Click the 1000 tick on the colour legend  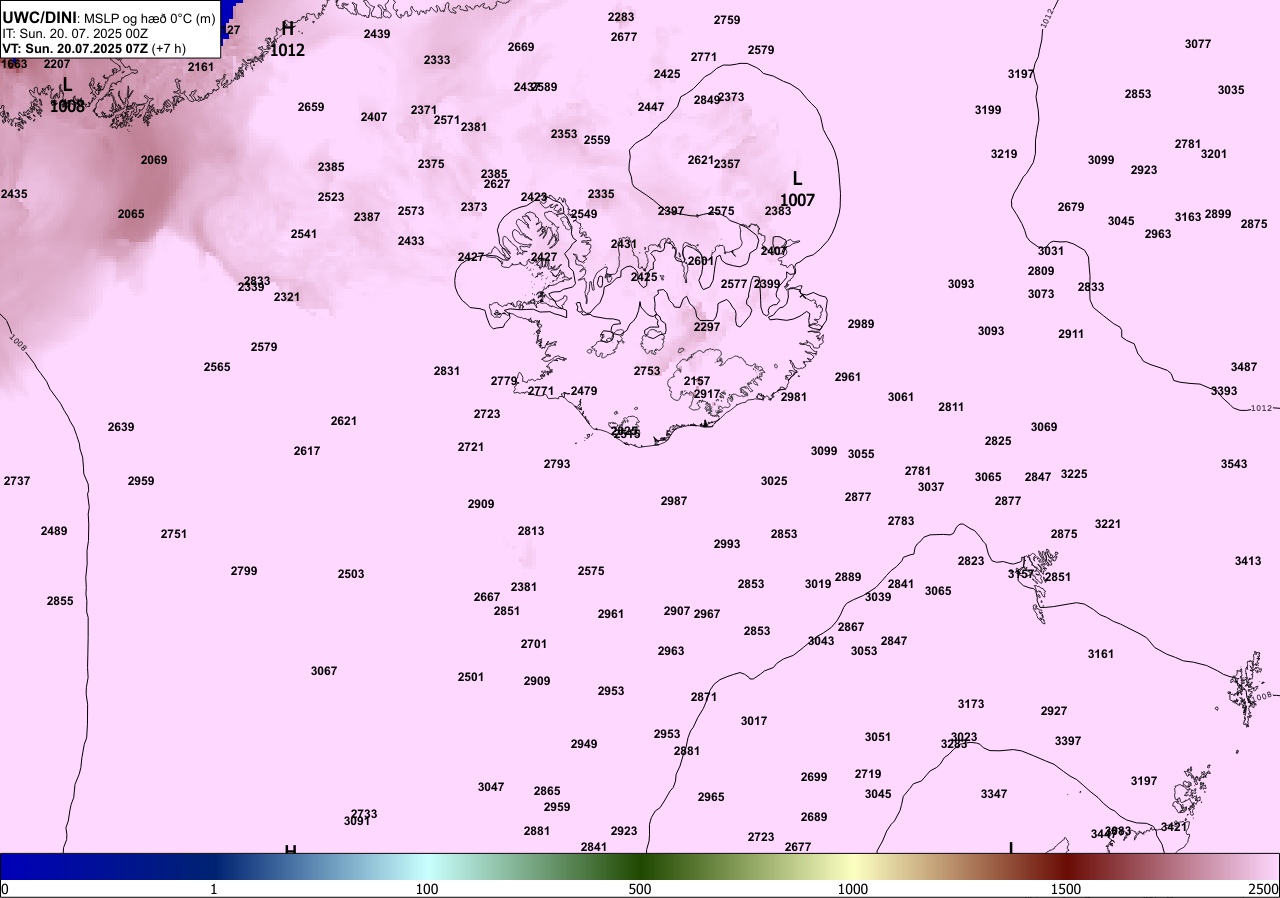tap(853, 889)
